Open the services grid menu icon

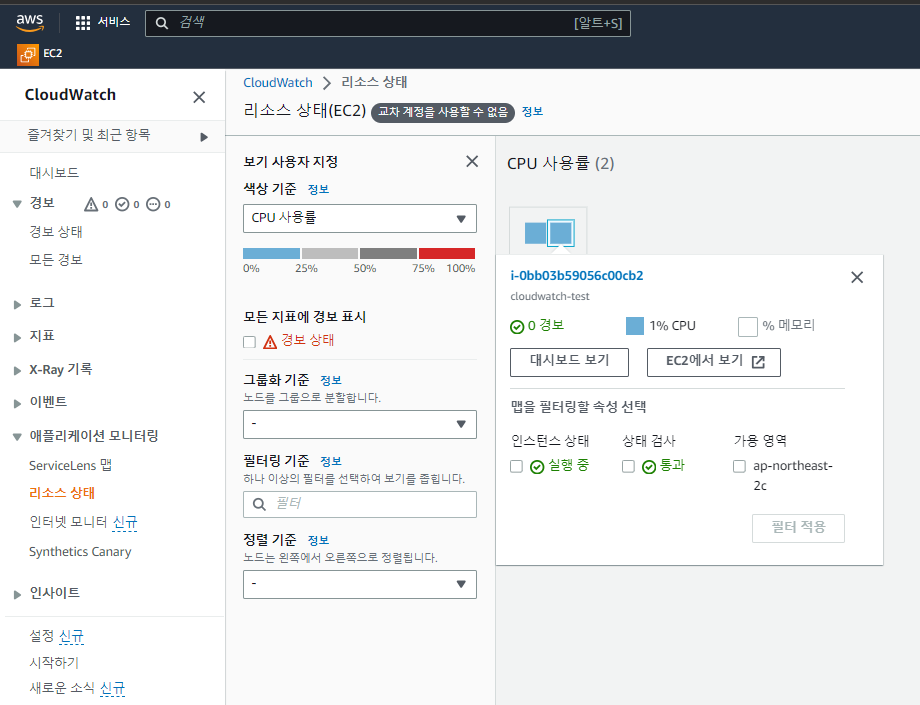click(x=83, y=22)
